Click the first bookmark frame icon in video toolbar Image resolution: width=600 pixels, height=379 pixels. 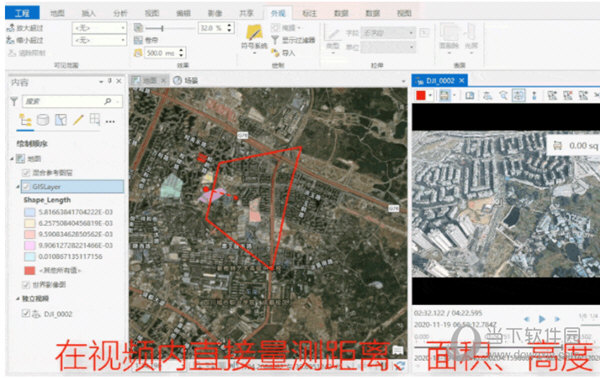(x=551, y=95)
